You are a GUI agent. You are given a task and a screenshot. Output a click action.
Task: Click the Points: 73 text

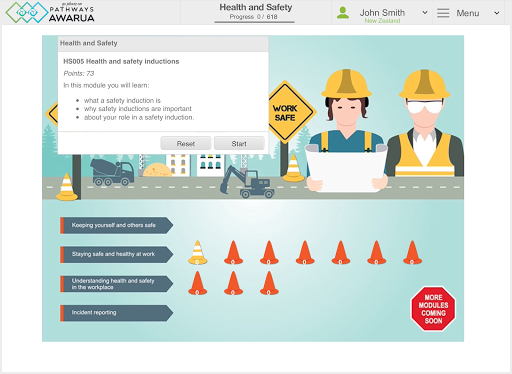(79, 73)
